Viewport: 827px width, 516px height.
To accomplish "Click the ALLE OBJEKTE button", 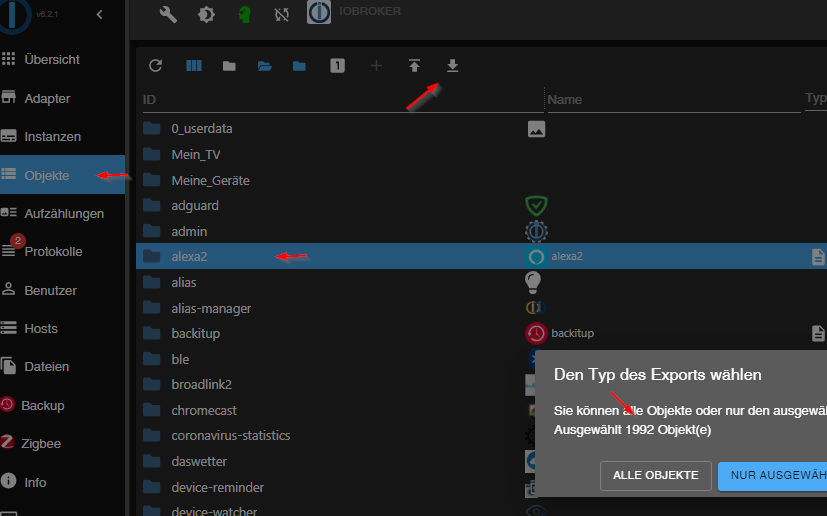I will [656, 475].
